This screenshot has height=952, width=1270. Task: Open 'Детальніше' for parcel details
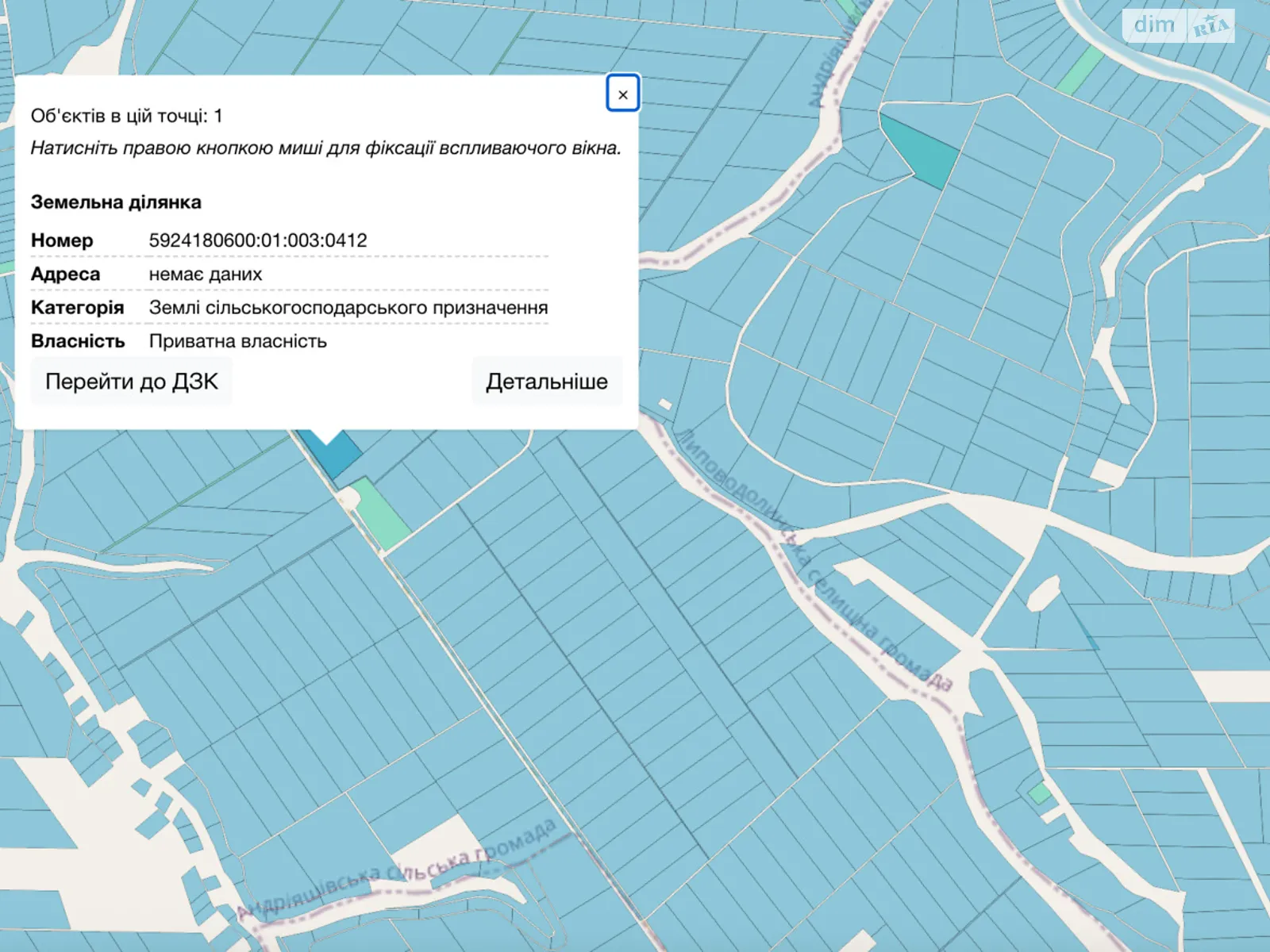[546, 382]
